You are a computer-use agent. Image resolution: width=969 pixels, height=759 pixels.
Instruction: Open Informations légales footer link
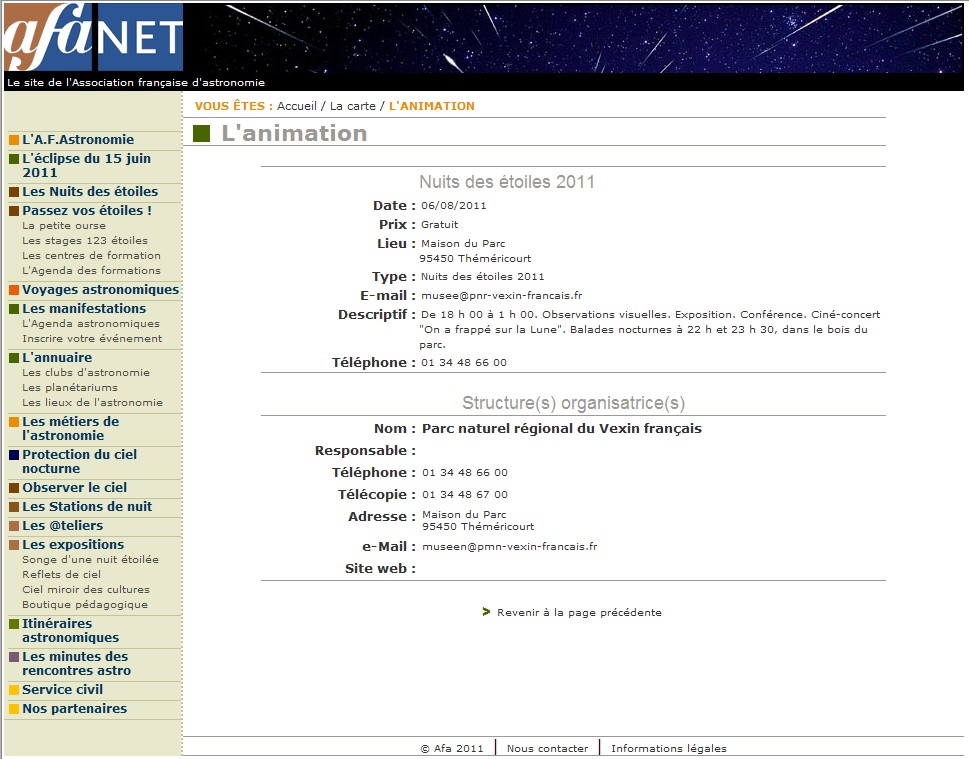tap(669, 748)
